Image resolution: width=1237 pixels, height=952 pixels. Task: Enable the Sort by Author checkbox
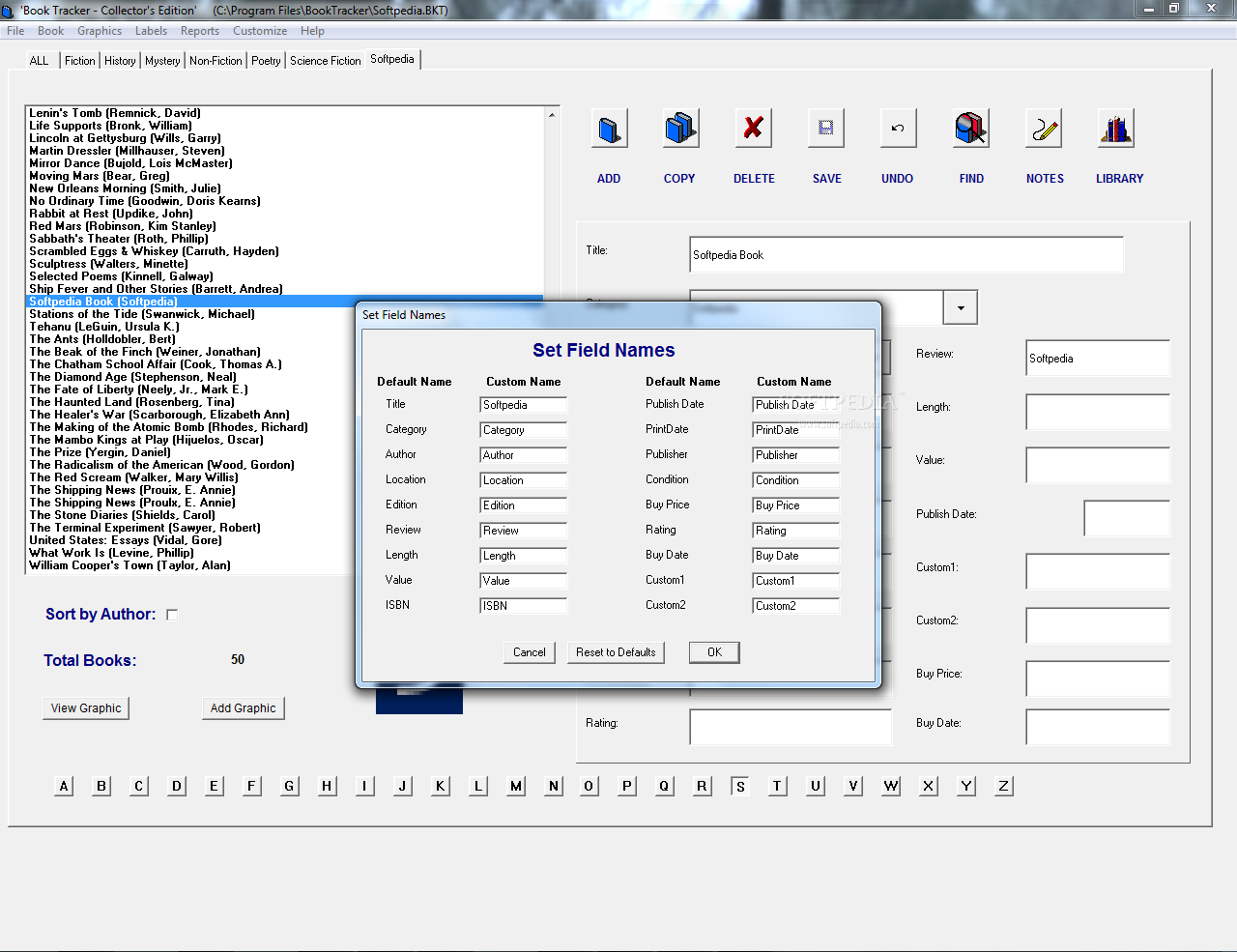[171, 614]
